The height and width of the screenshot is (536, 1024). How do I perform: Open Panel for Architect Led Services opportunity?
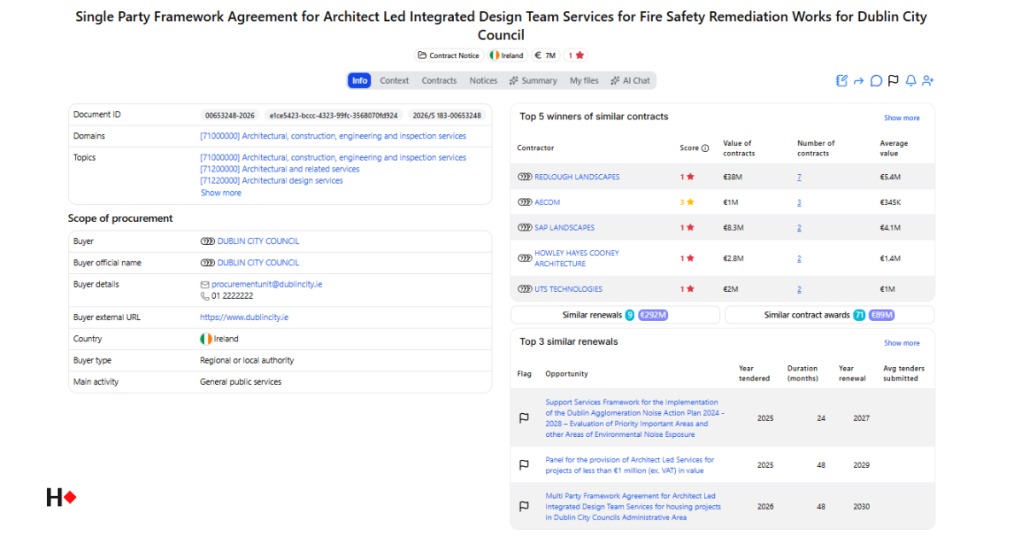pos(630,465)
